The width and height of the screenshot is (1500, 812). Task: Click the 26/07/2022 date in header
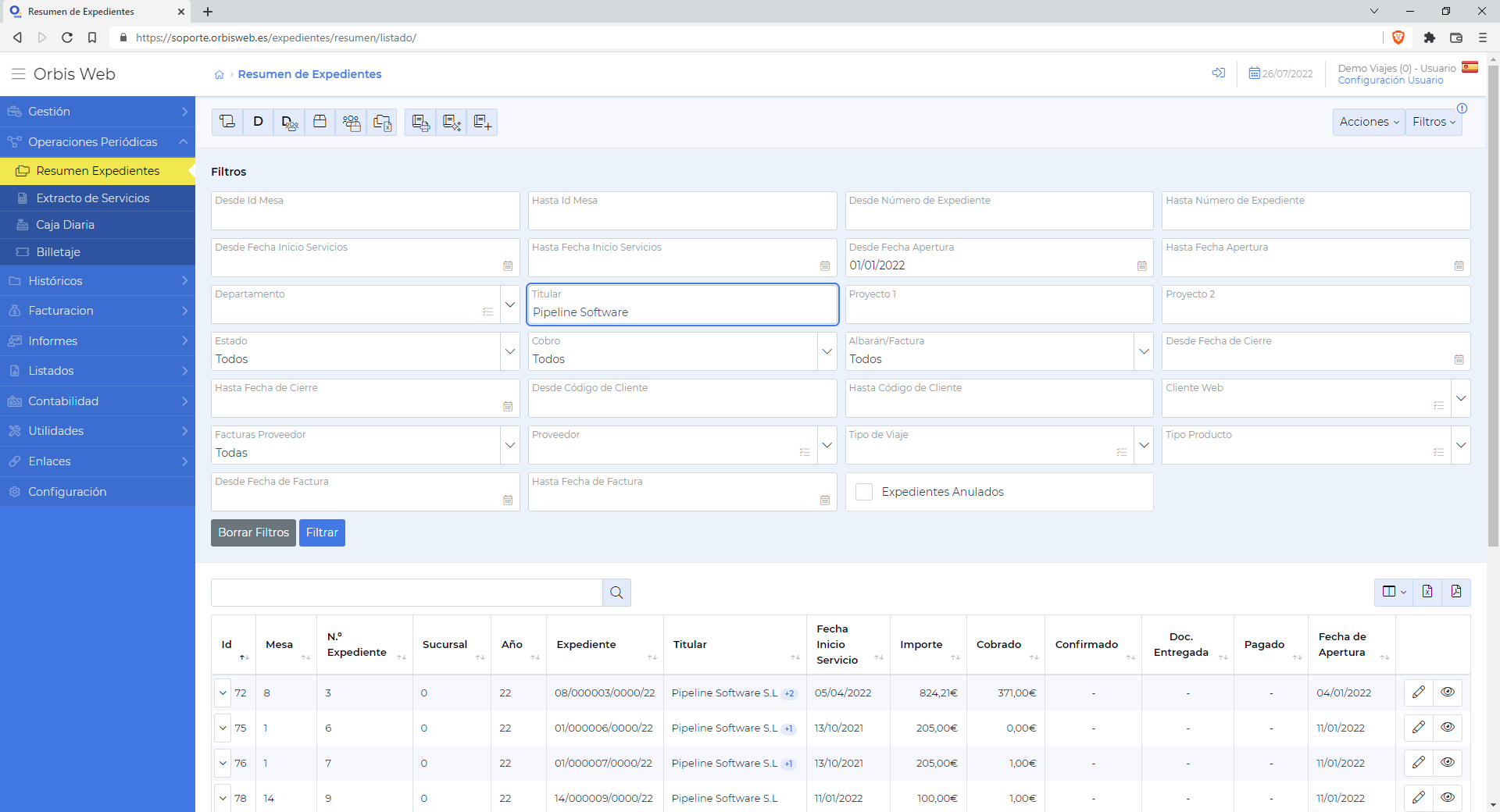click(x=1281, y=73)
